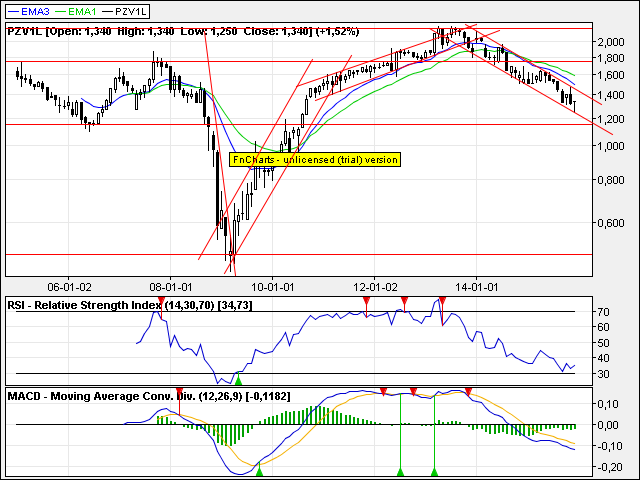Click the 1,200 price axis label

[x=611, y=119]
